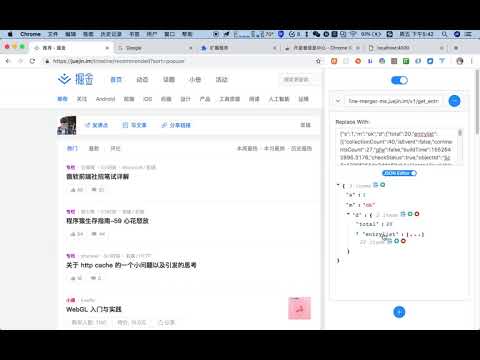
Task: Expand the "entrylist" array node
Action: tap(357, 234)
